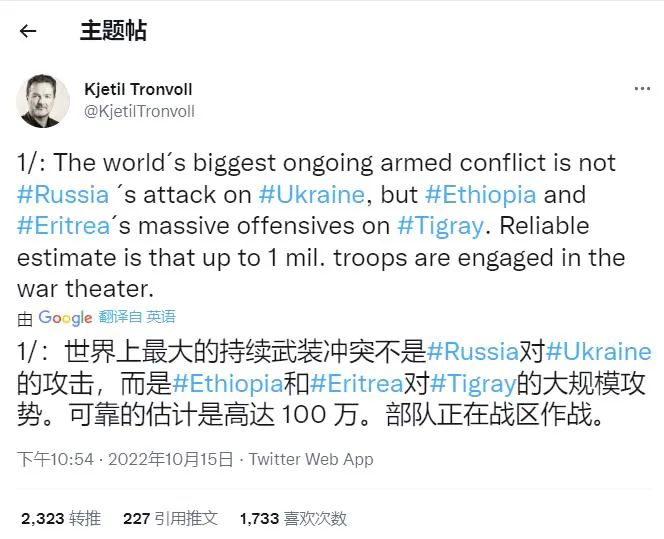This screenshot has height=539, width=664.
Task: Click the Google translation logo
Action: click(65, 318)
